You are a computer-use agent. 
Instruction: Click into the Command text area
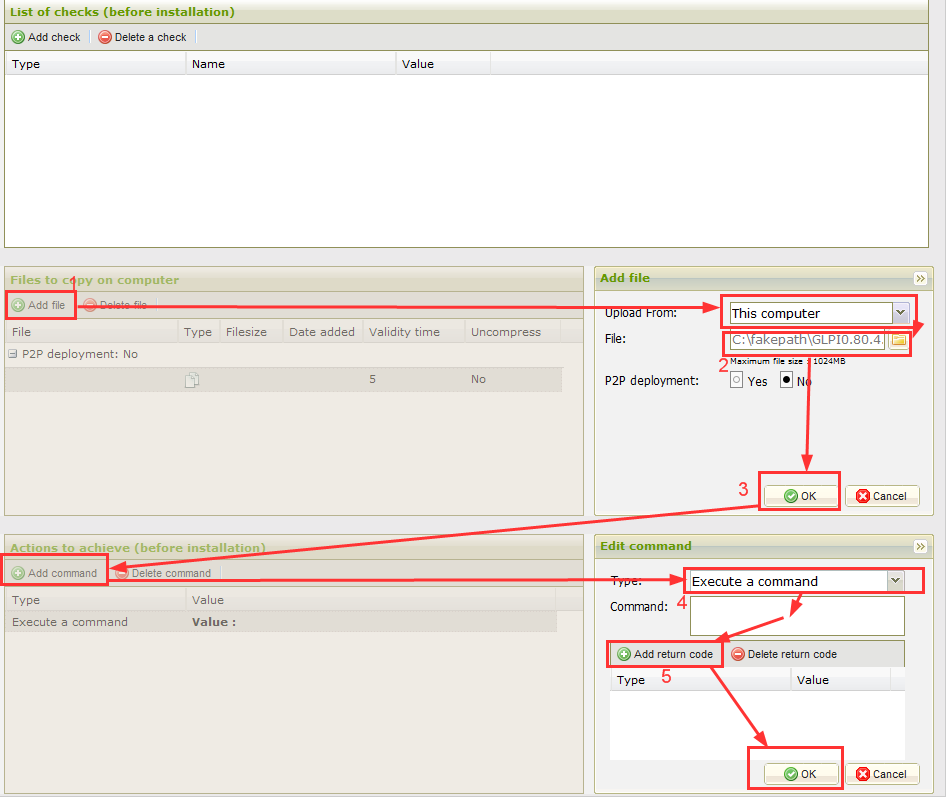coord(796,616)
